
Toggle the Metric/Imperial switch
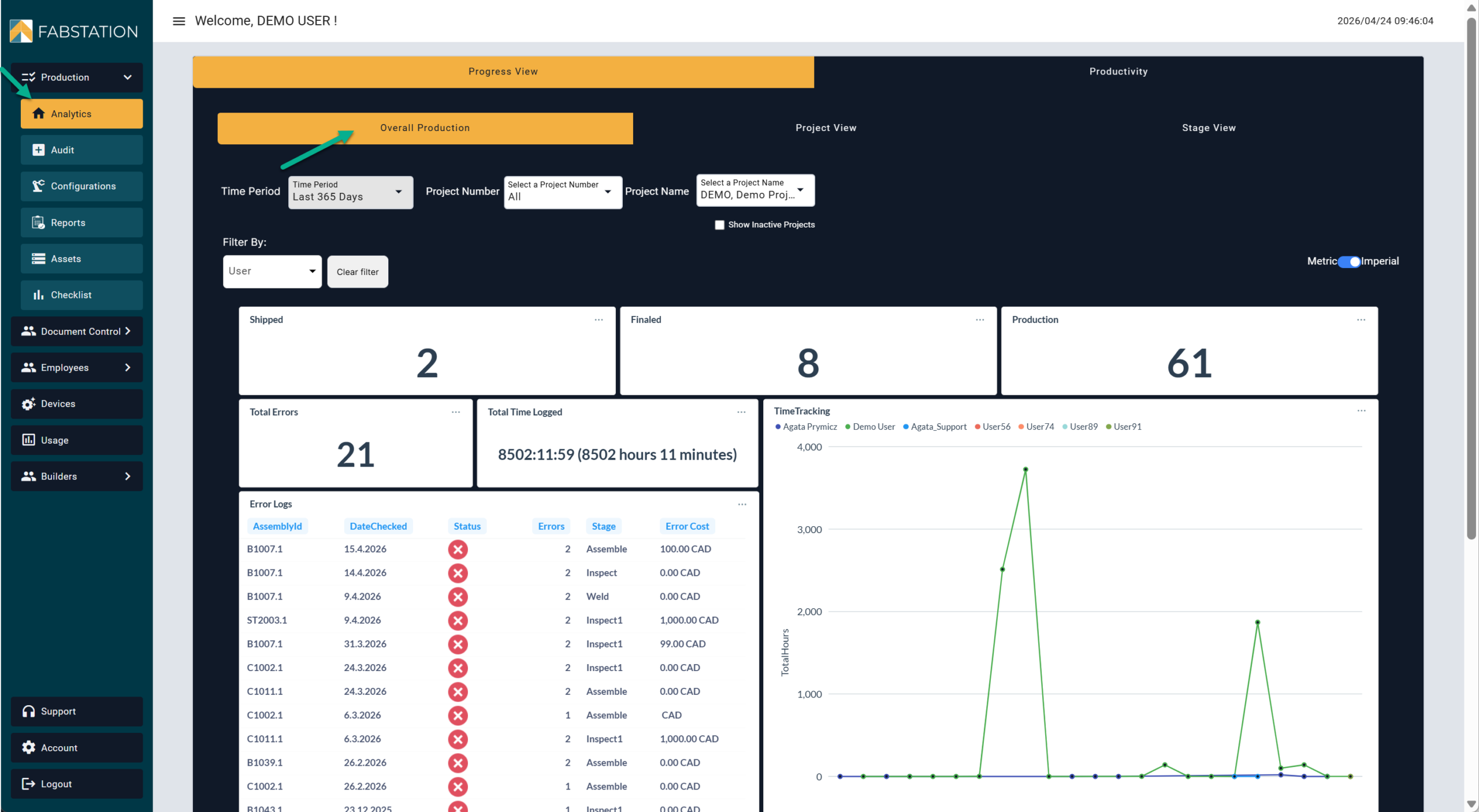1349,262
